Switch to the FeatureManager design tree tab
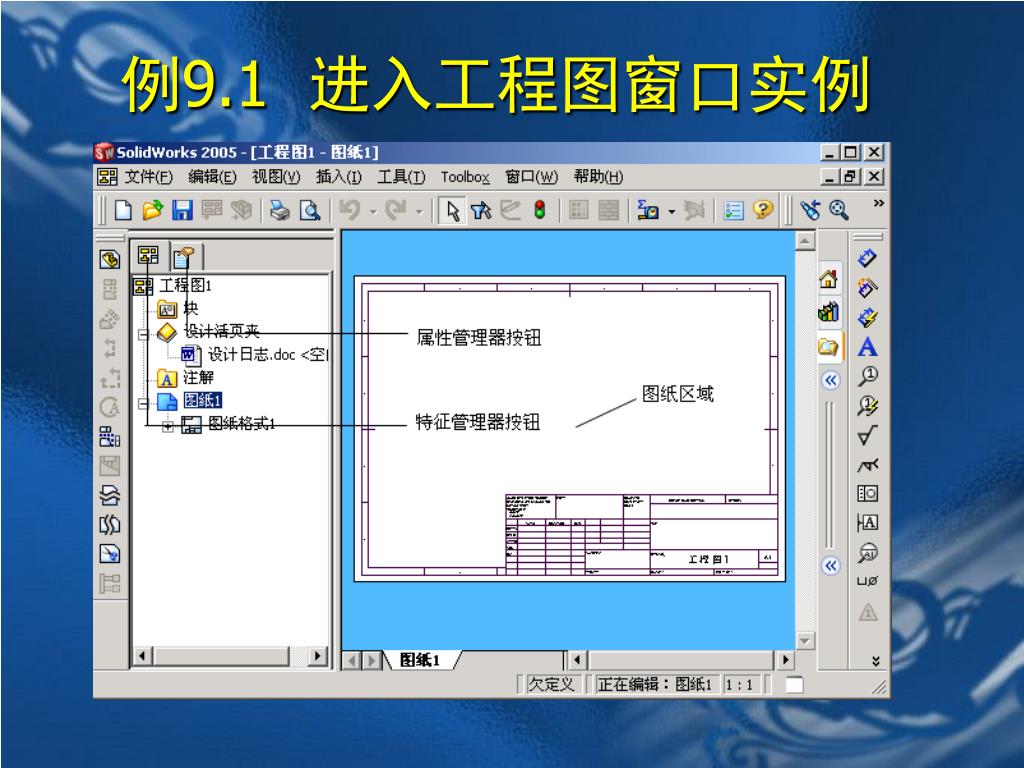This screenshot has height=768, width=1024. tap(148, 255)
